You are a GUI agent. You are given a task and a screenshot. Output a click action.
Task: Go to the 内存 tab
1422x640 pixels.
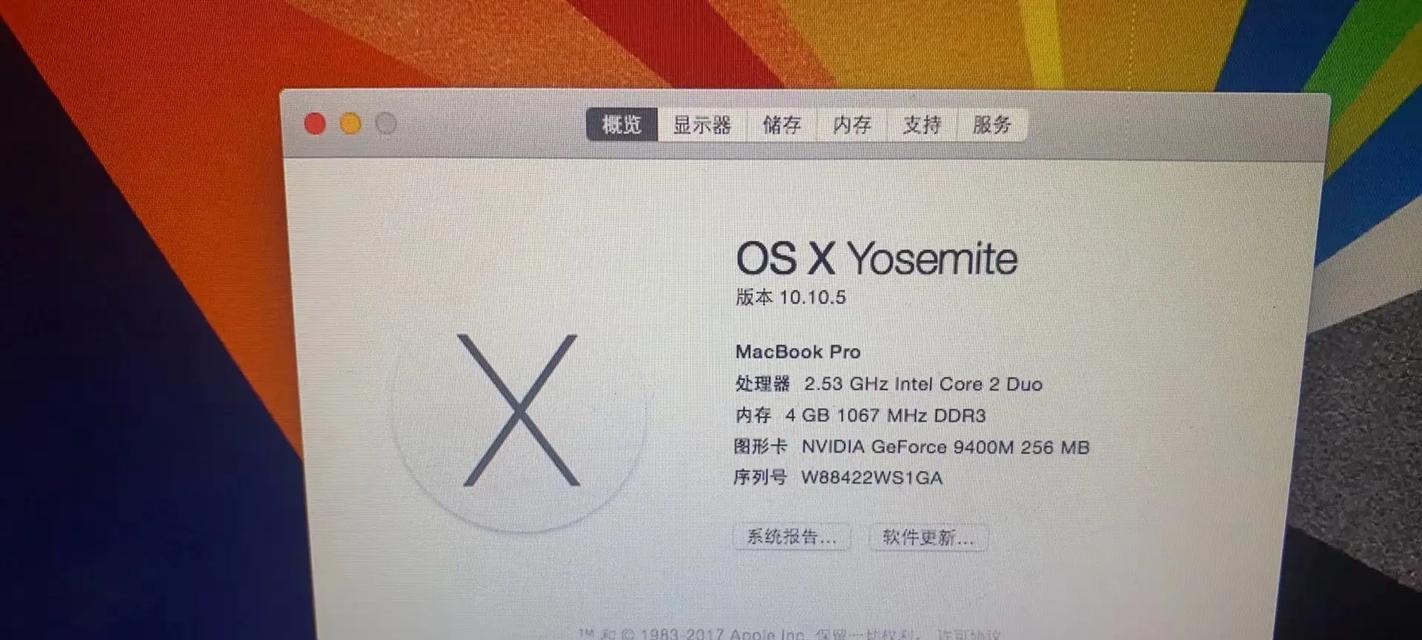coord(852,125)
